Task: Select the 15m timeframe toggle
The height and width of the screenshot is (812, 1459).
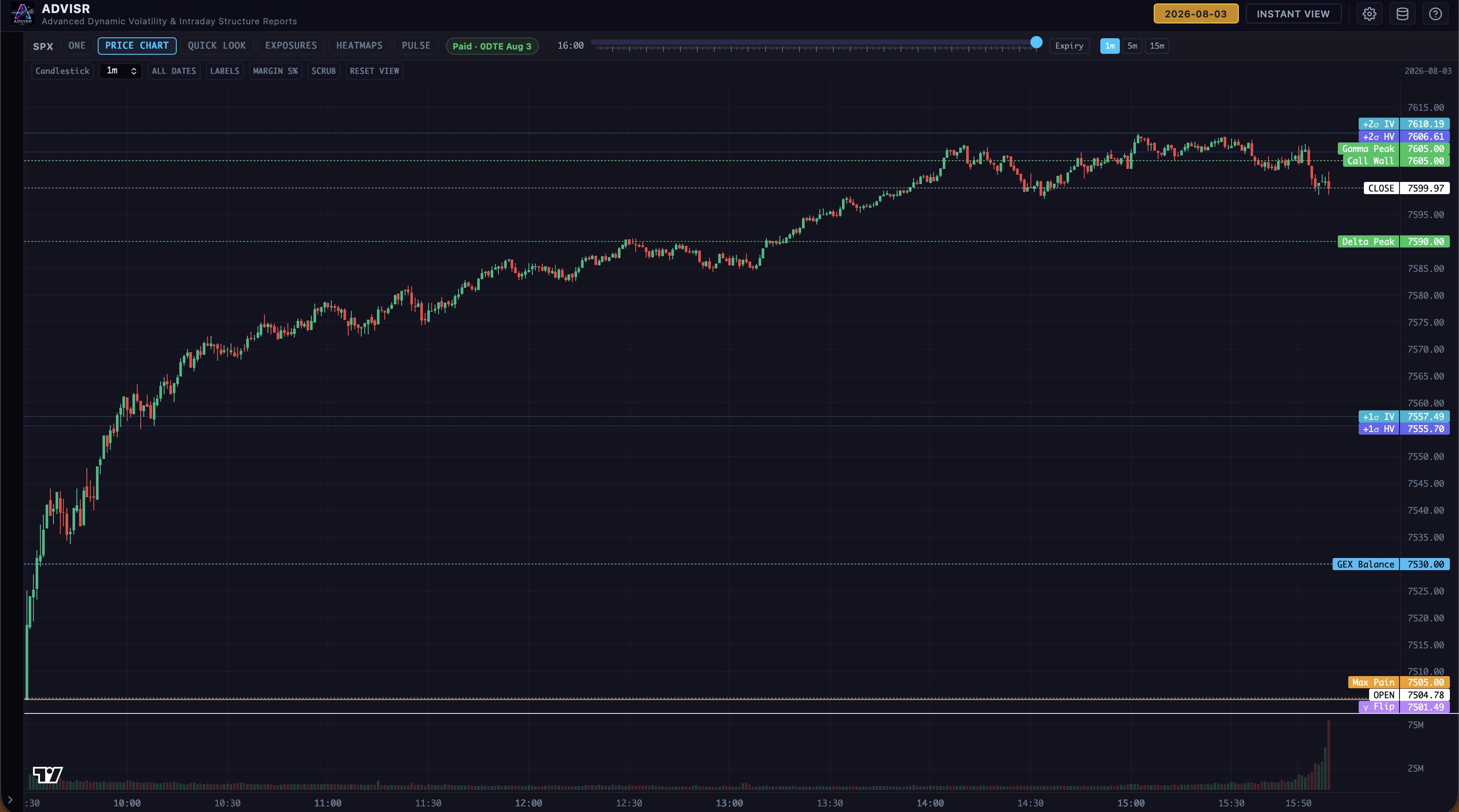Action: (x=1157, y=46)
